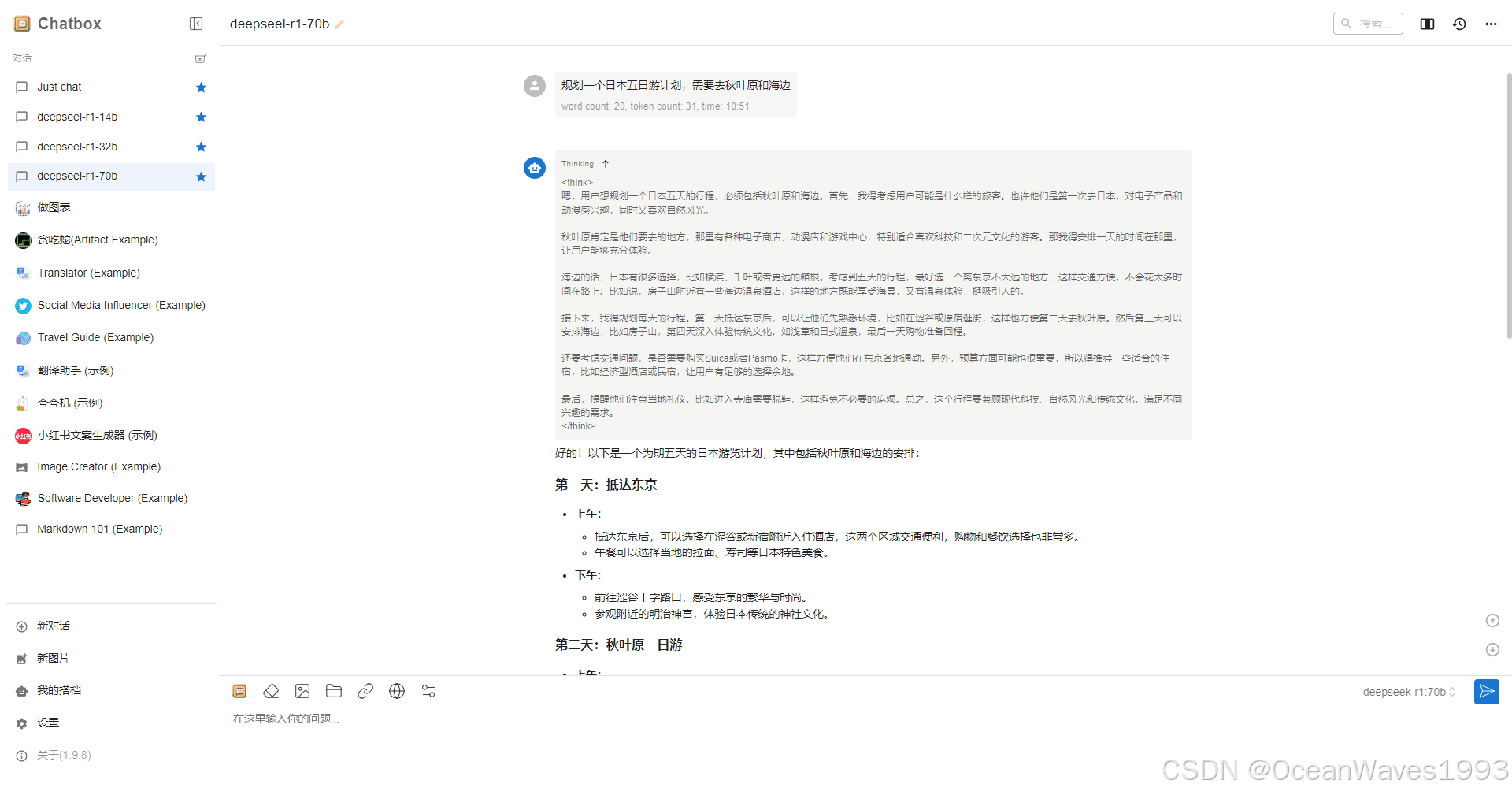Open 我的搭档 partners page
Screen dimensions: 1512x795
click(111, 690)
